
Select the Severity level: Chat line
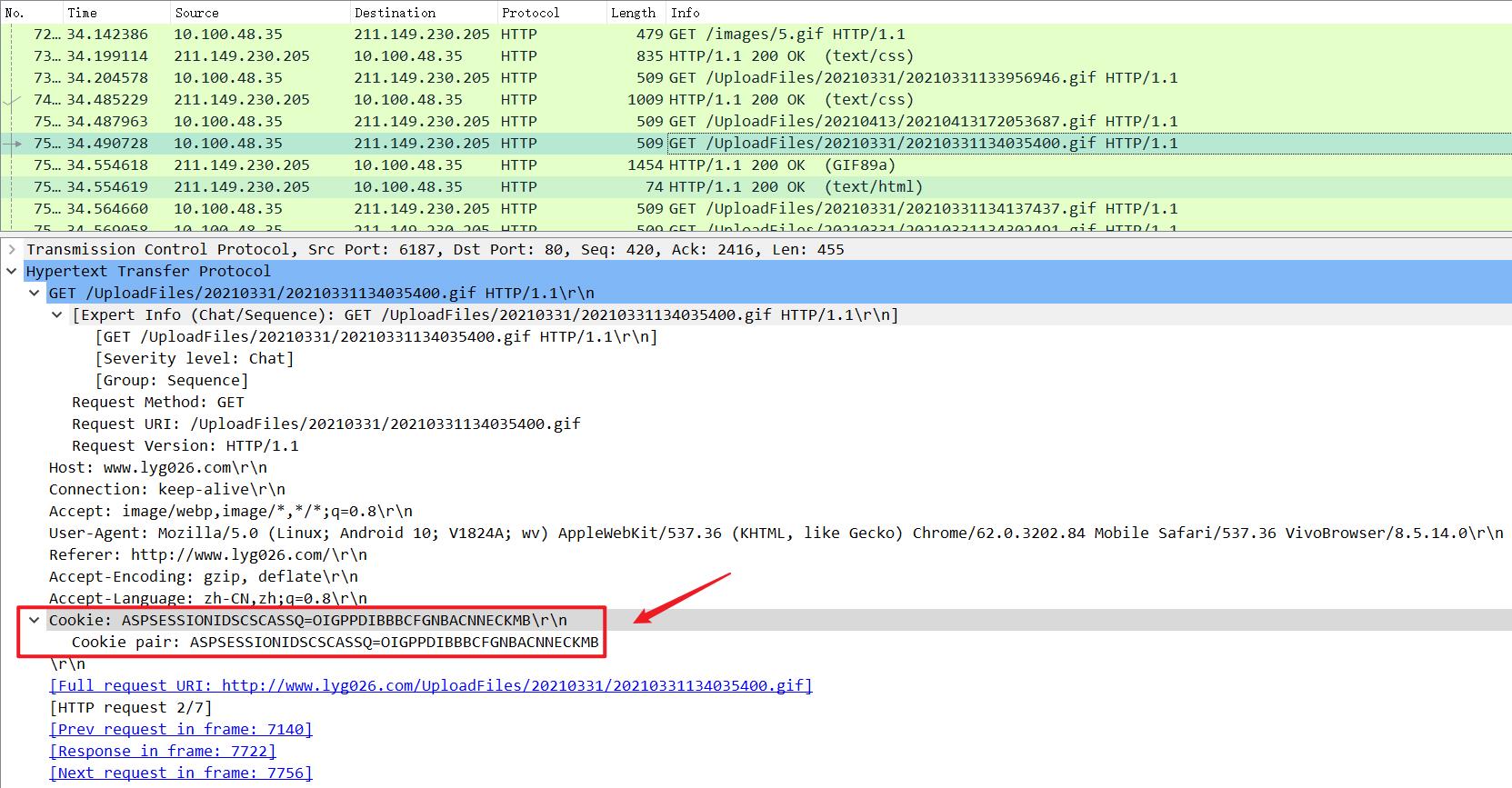(195, 358)
